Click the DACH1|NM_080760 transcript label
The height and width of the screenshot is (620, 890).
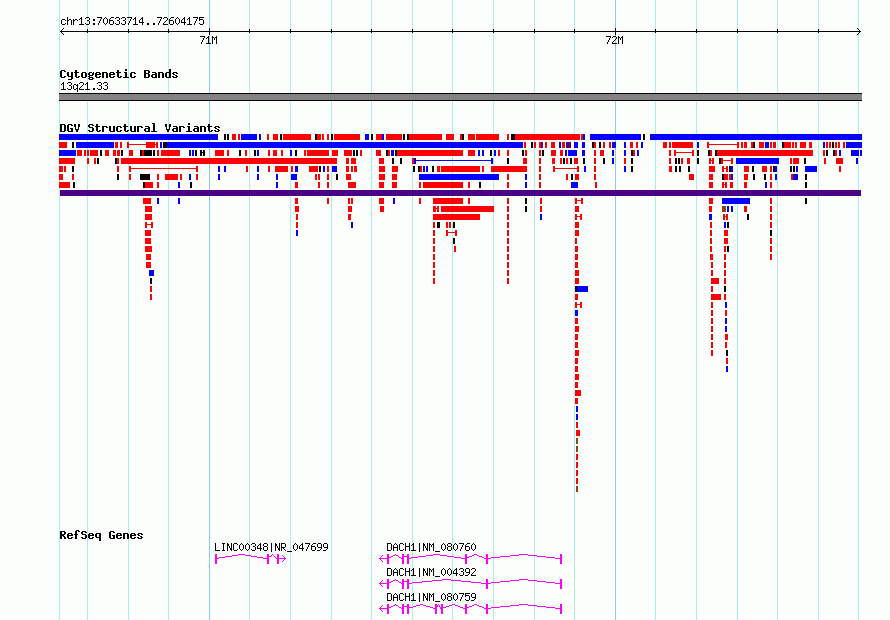(x=431, y=547)
